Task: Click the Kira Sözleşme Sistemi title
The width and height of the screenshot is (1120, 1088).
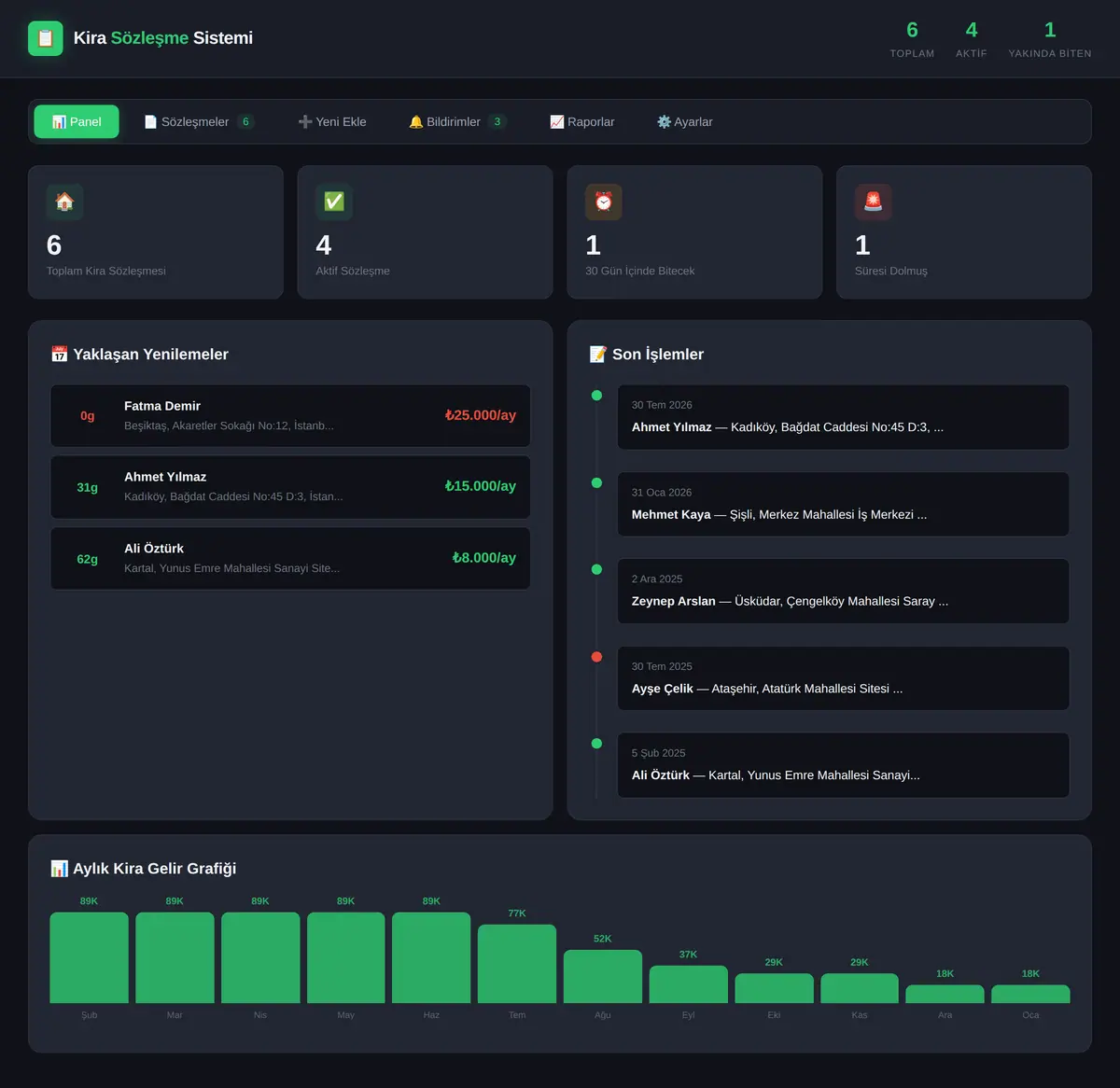Action: point(163,38)
